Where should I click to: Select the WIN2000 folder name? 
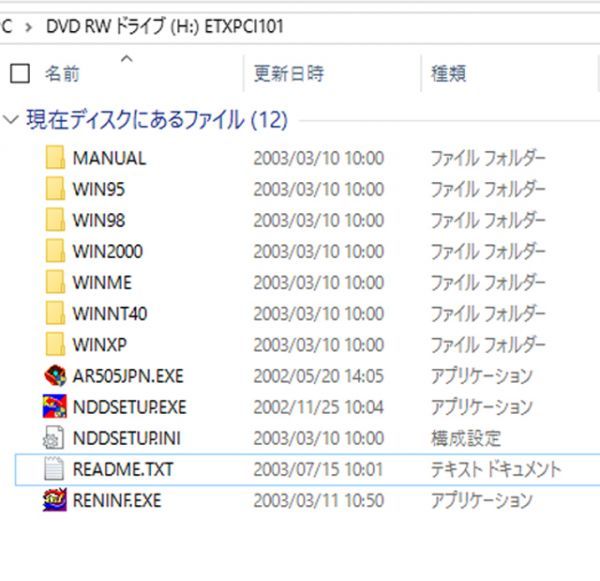(108, 251)
